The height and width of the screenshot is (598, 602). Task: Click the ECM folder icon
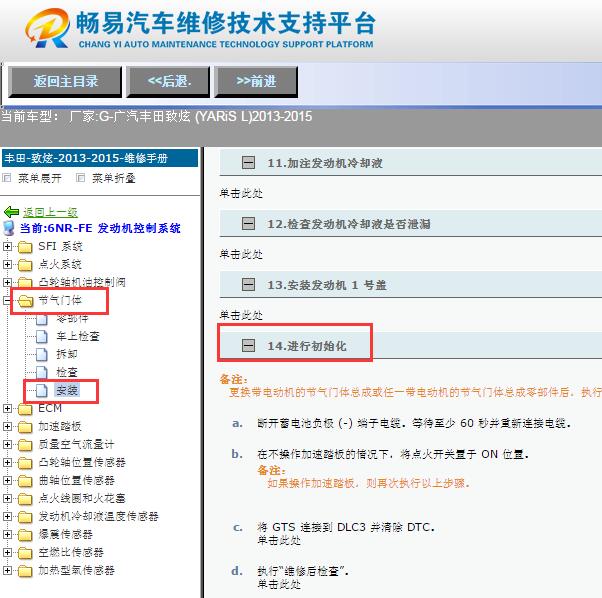pos(25,409)
